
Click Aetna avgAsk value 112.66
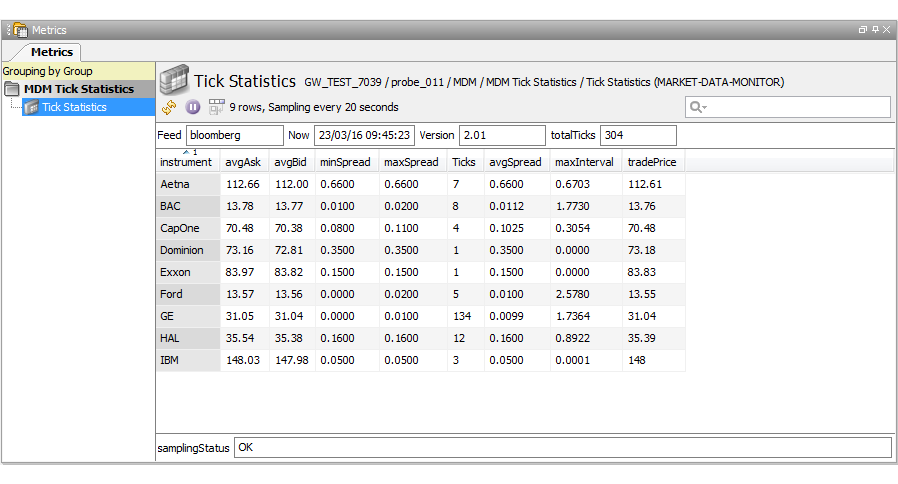point(243,184)
